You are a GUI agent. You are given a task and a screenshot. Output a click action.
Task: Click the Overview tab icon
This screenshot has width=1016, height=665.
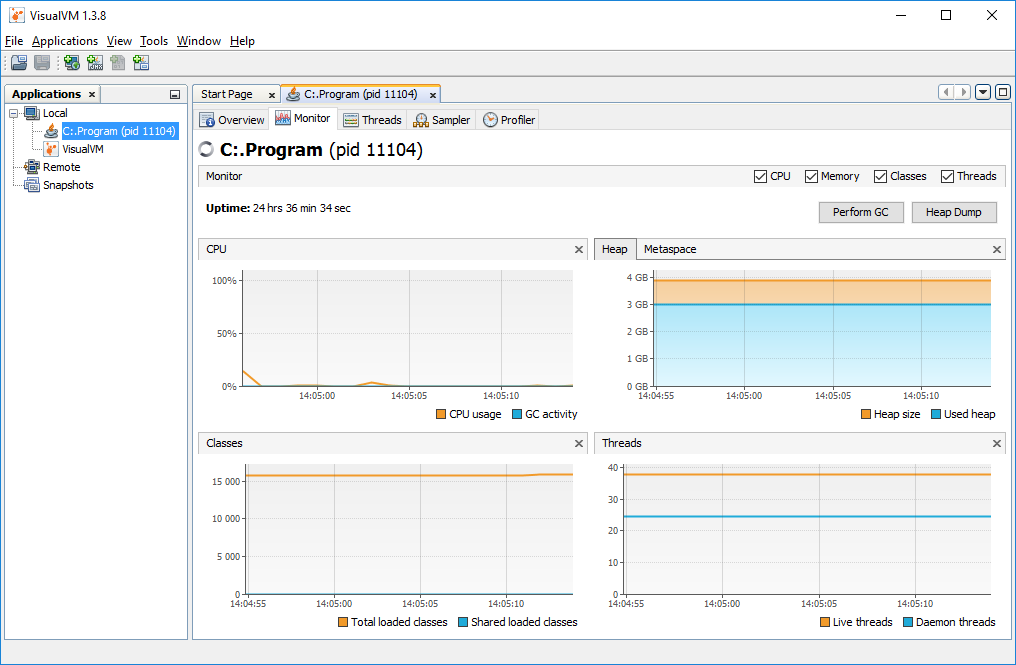click(x=207, y=120)
